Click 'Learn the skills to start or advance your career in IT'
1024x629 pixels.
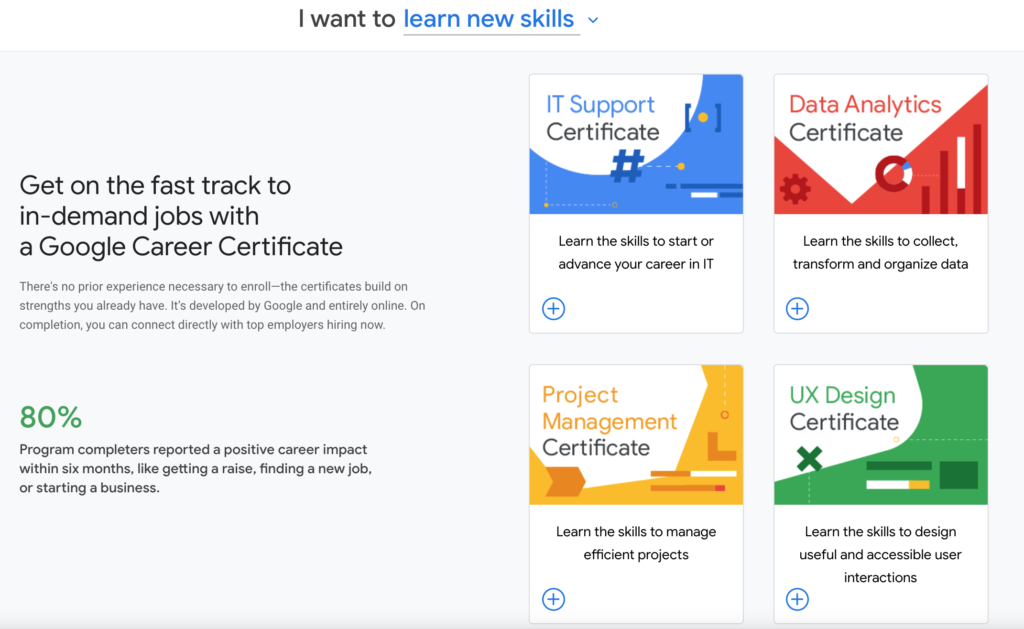pos(636,253)
